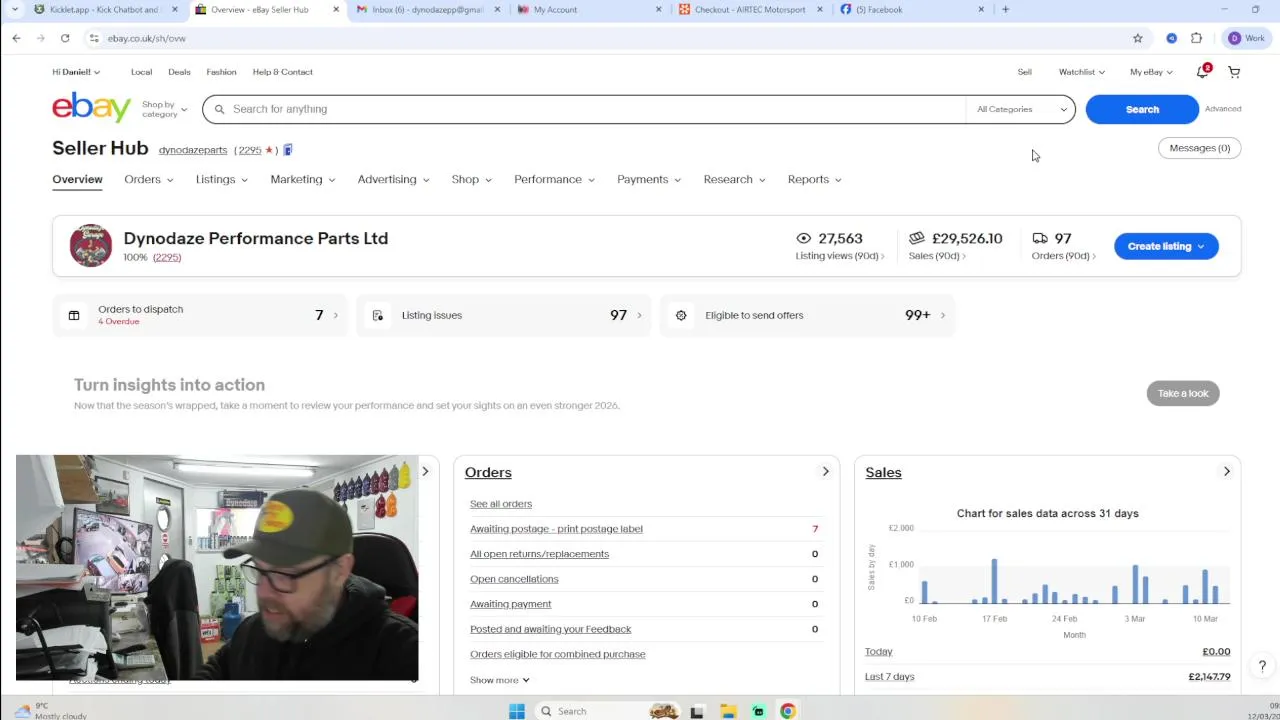Open the Payments menu

(649, 179)
